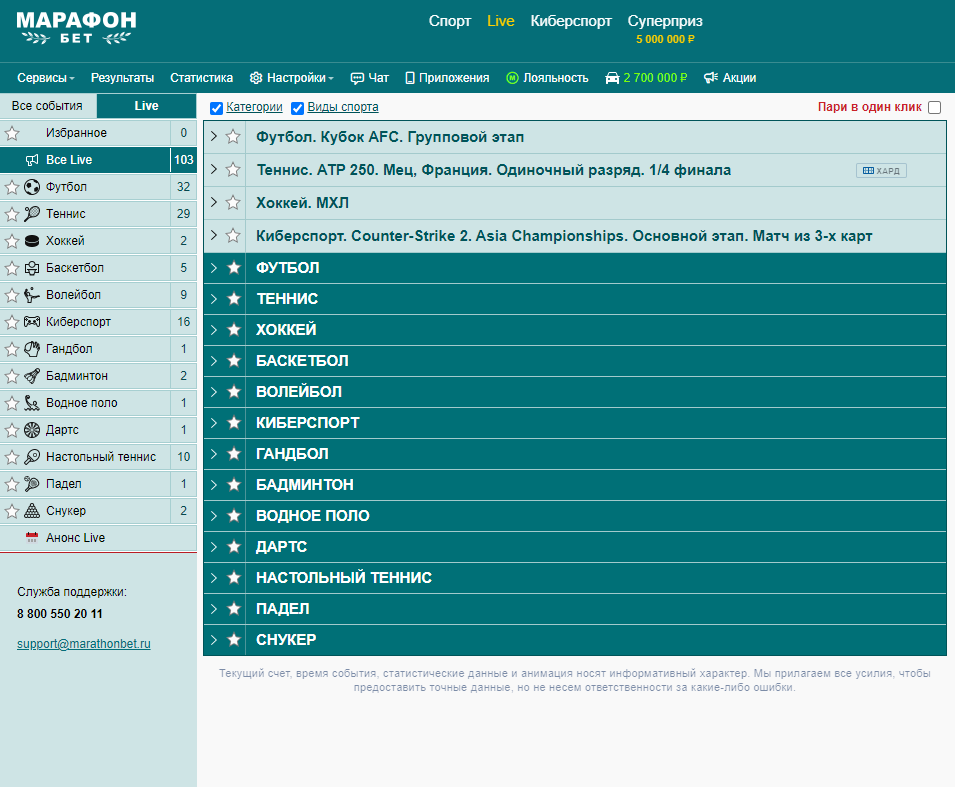Go to the Спорт top menu
This screenshot has width=955, height=787.
(x=449, y=21)
